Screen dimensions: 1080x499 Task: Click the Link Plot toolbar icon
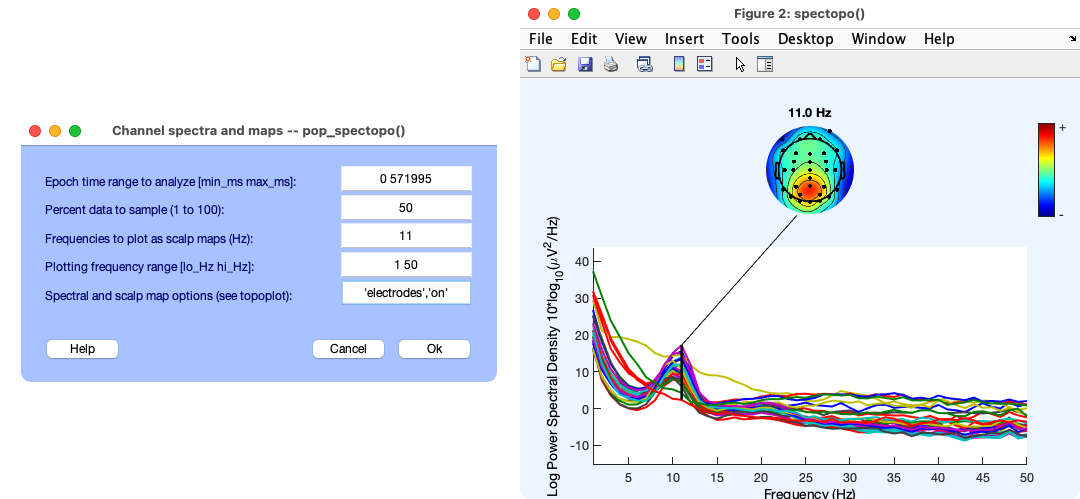pos(645,65)
